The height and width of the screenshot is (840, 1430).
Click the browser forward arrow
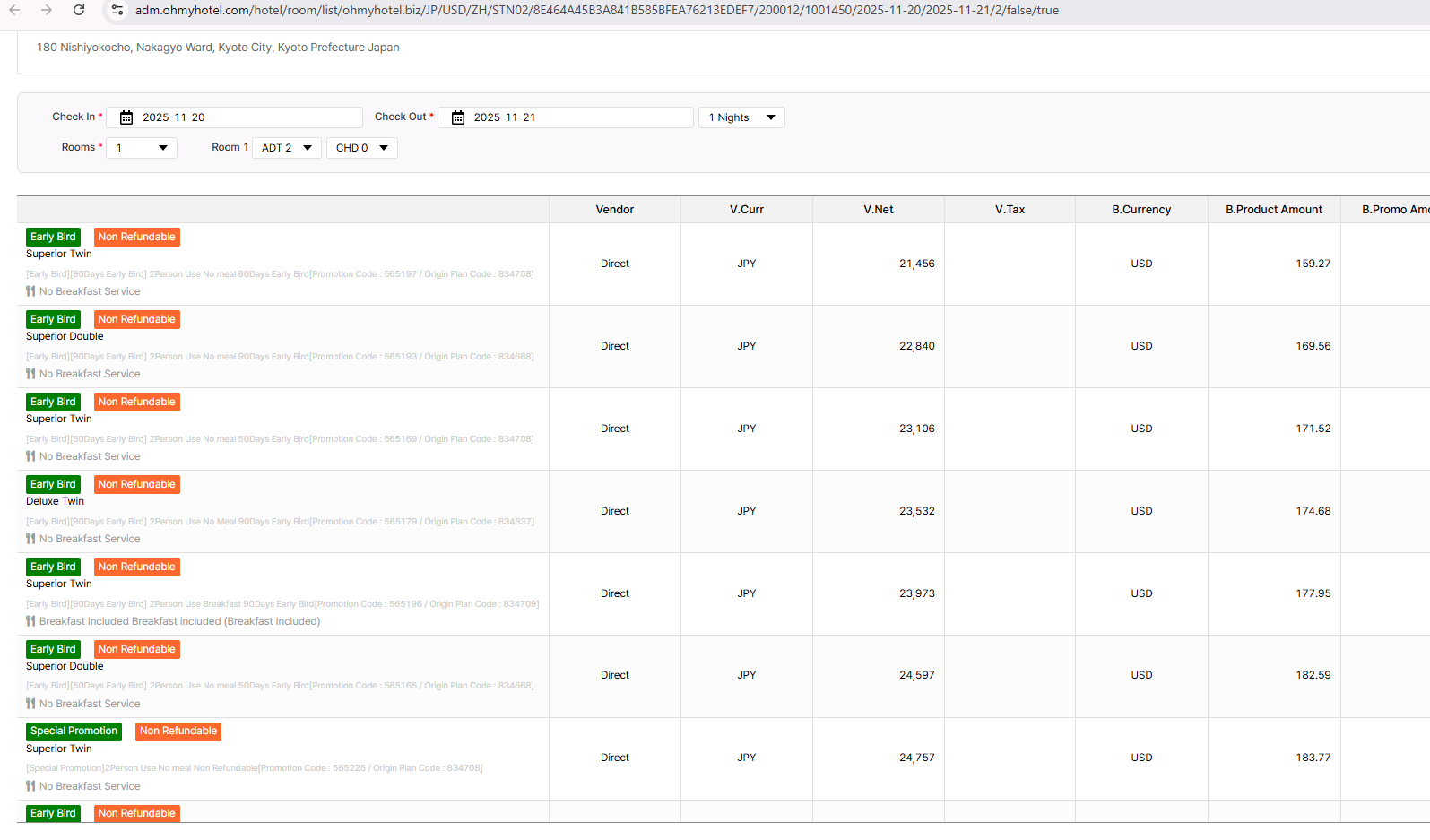pyautogui.click(x=47, y=10)
